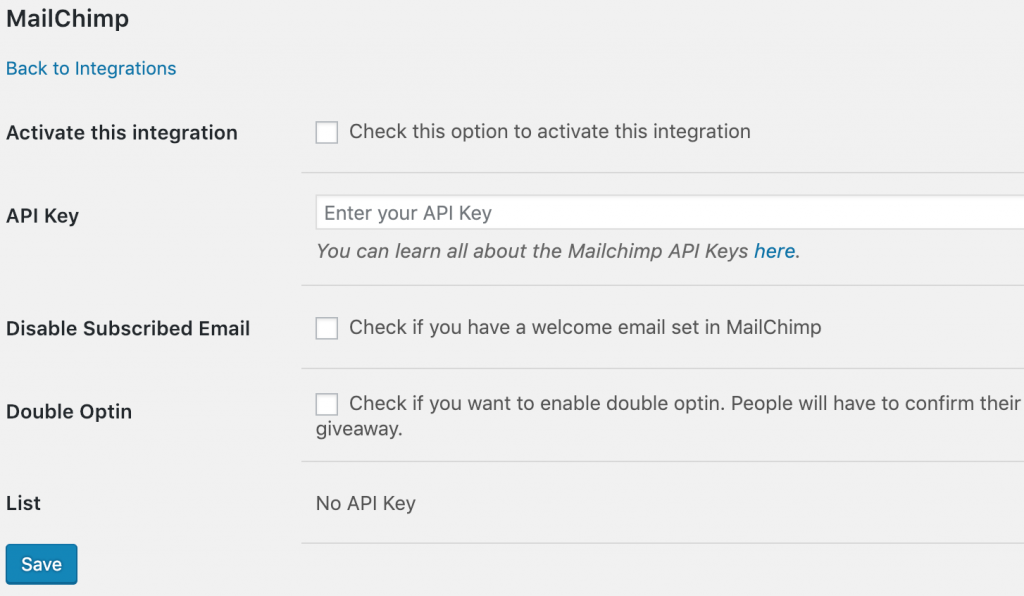Focus the Enter your API Key field
The width and height of the screenshot is (1024, 596).
[x=669, y=213]
